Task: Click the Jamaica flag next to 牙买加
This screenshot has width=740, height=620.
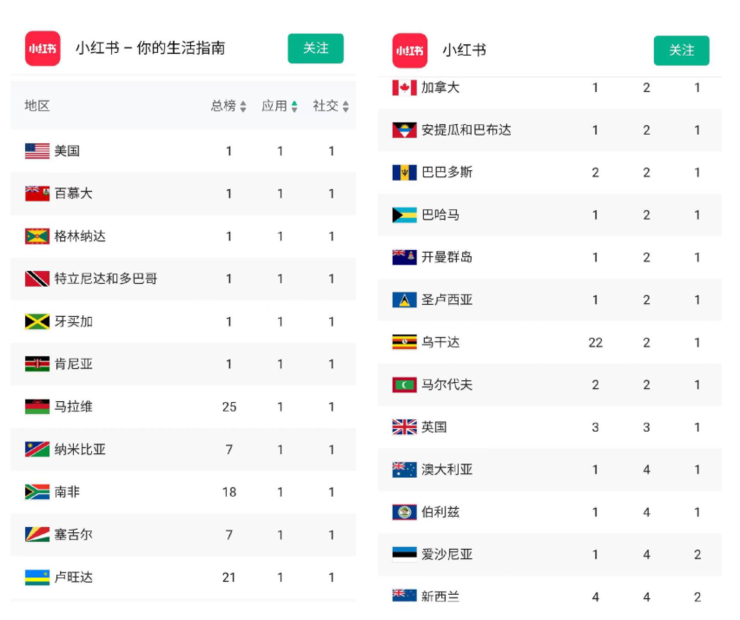Action: (37, 321)
